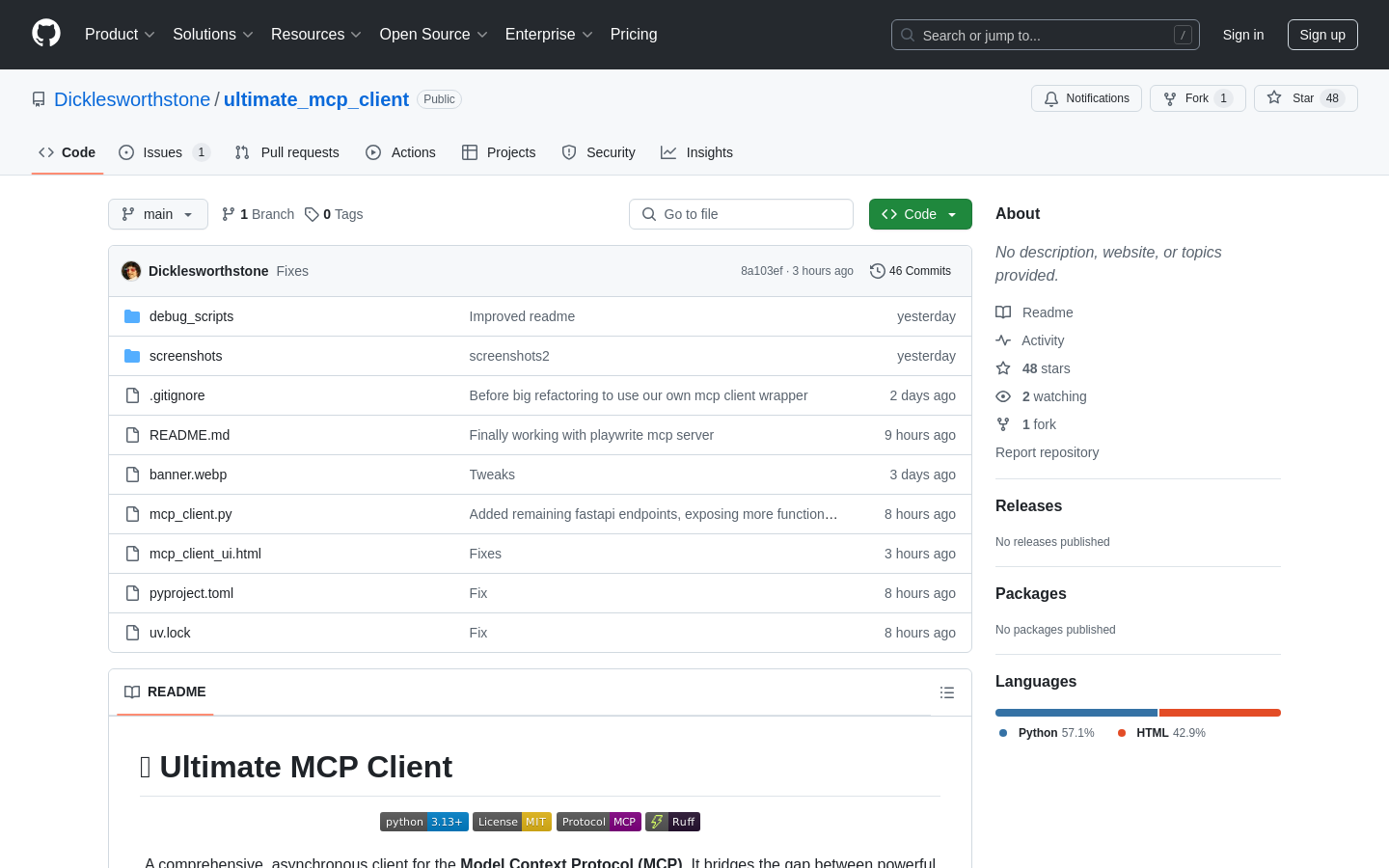Viewport: 1389px width, 868px height.
Task: Click the Ruff badge
Action: click(672, 822)
